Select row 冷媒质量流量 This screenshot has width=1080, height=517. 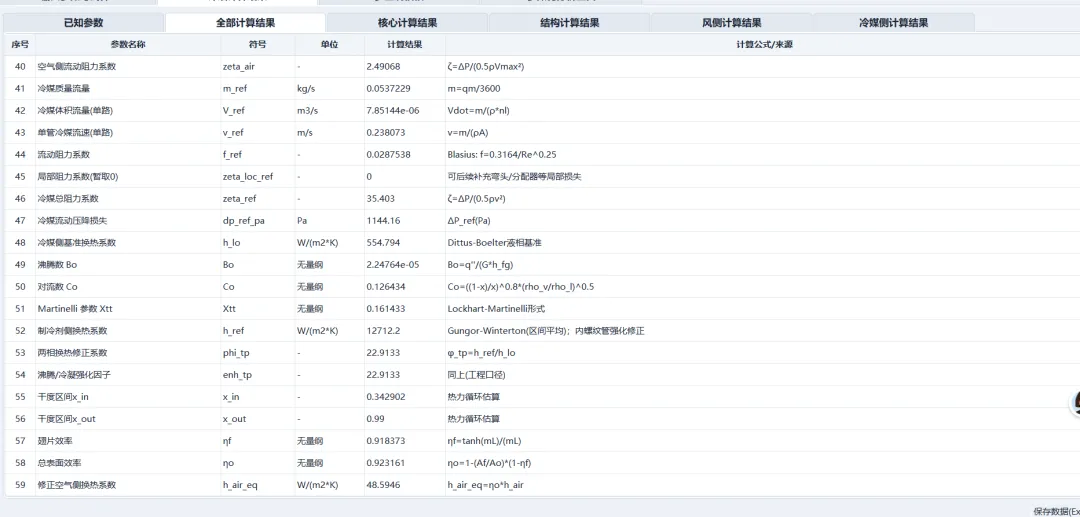pyautogui.click(x=541, y=89)
